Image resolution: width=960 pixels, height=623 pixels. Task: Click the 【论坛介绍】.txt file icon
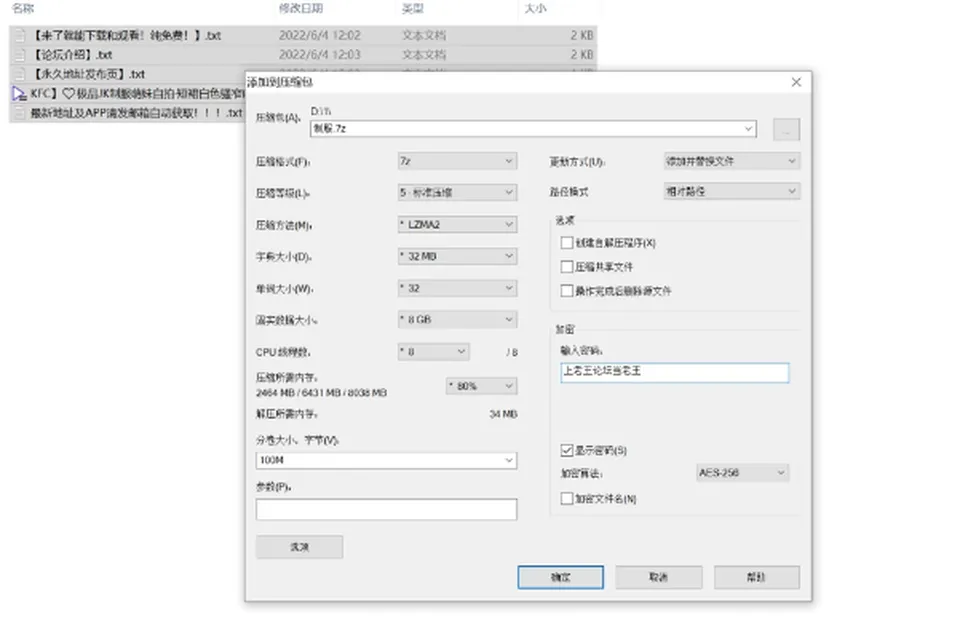pyautogui.click(x=20, y=54)
